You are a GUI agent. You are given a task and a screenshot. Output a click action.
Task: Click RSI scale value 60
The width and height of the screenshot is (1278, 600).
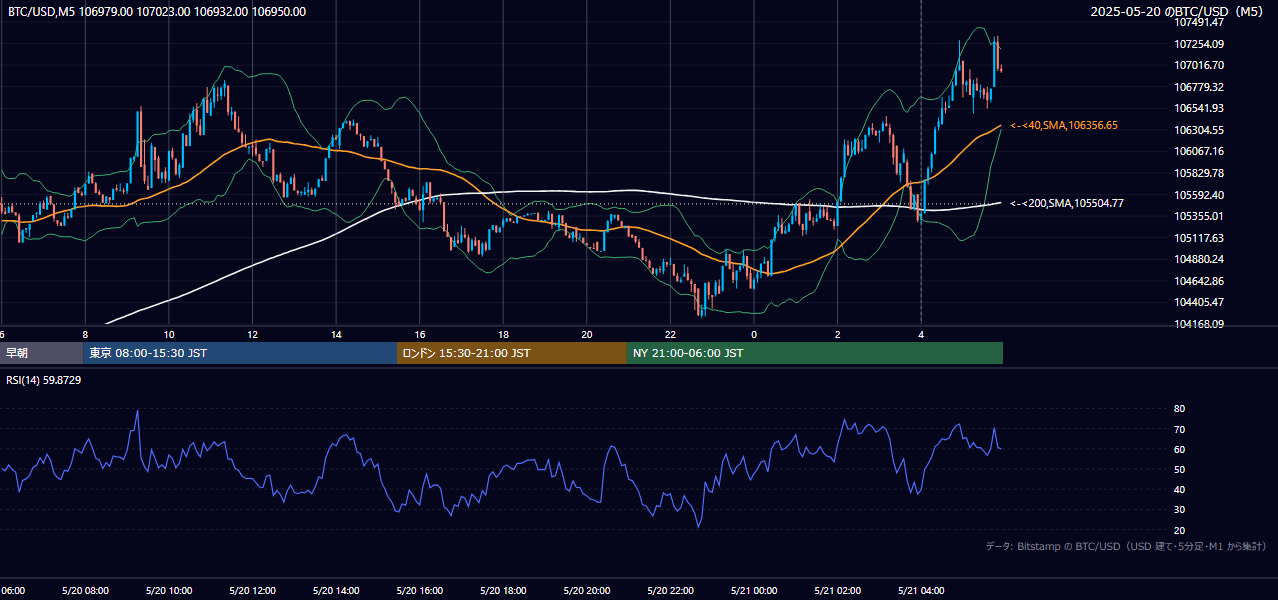point(1180,449)
